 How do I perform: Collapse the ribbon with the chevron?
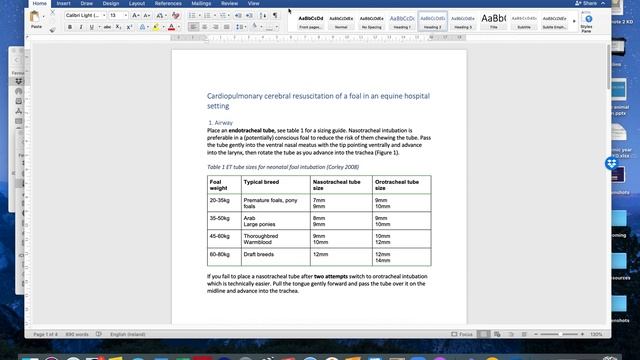[603, 3]
